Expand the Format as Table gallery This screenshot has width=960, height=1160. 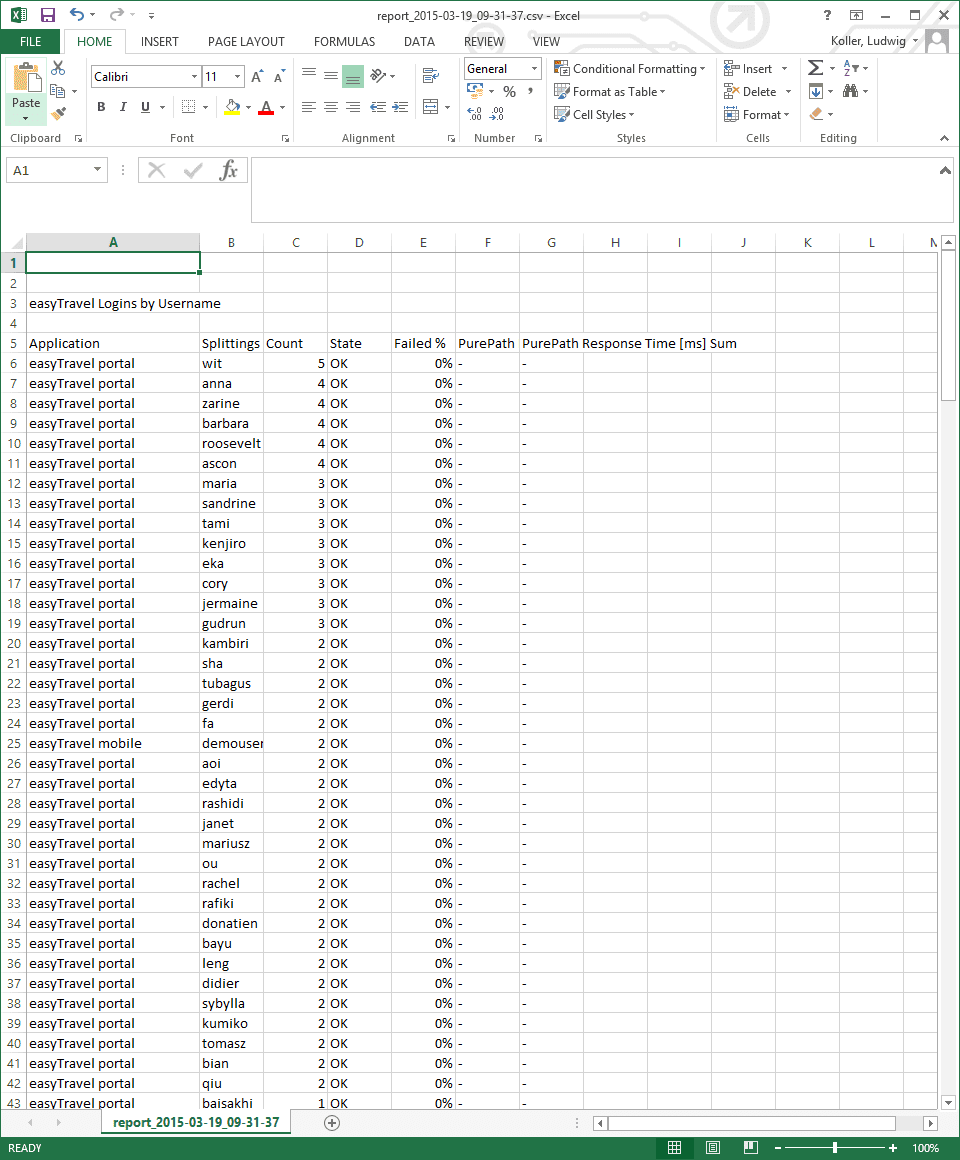pos(610,92)
